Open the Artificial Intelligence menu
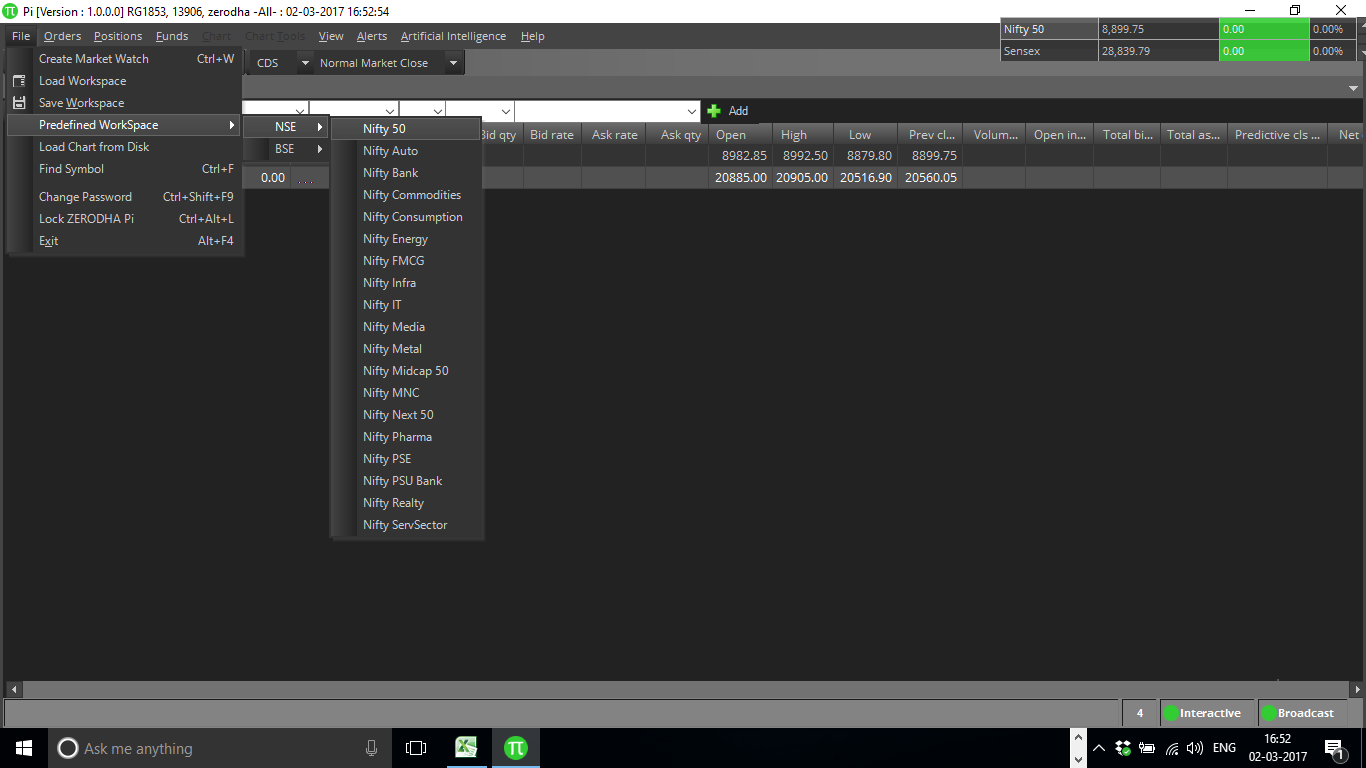This screenshot has width=1366, height=768. [x=453, y=36]
